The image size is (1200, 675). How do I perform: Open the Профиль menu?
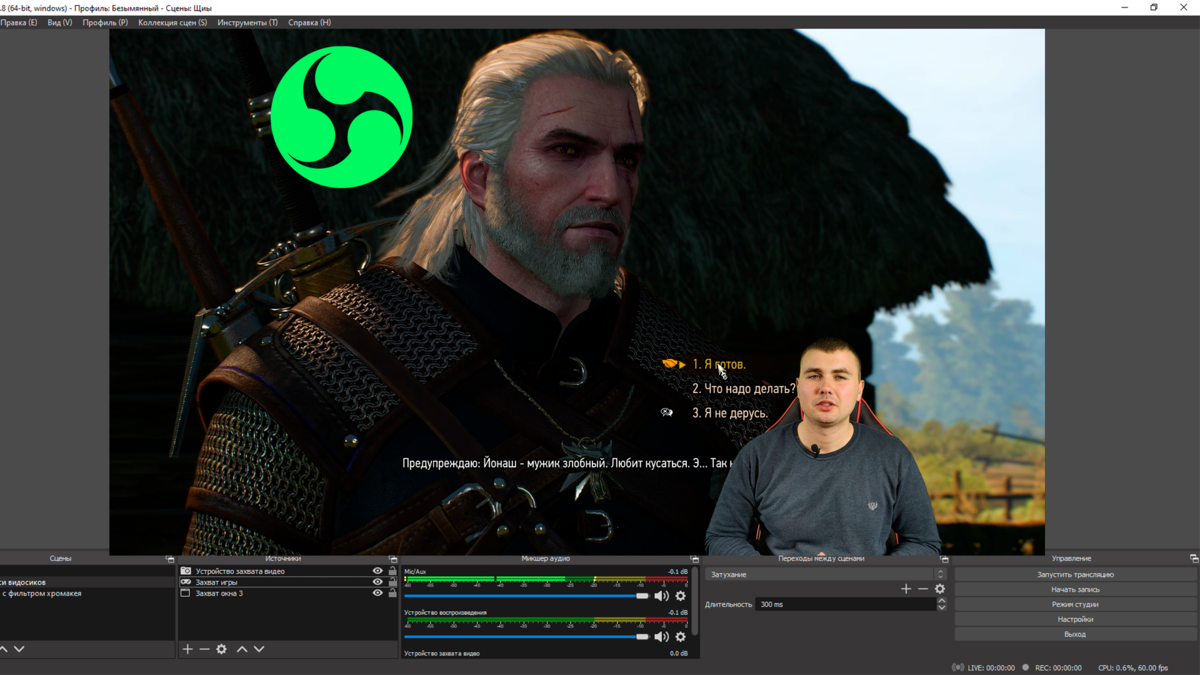pos(105,22)
